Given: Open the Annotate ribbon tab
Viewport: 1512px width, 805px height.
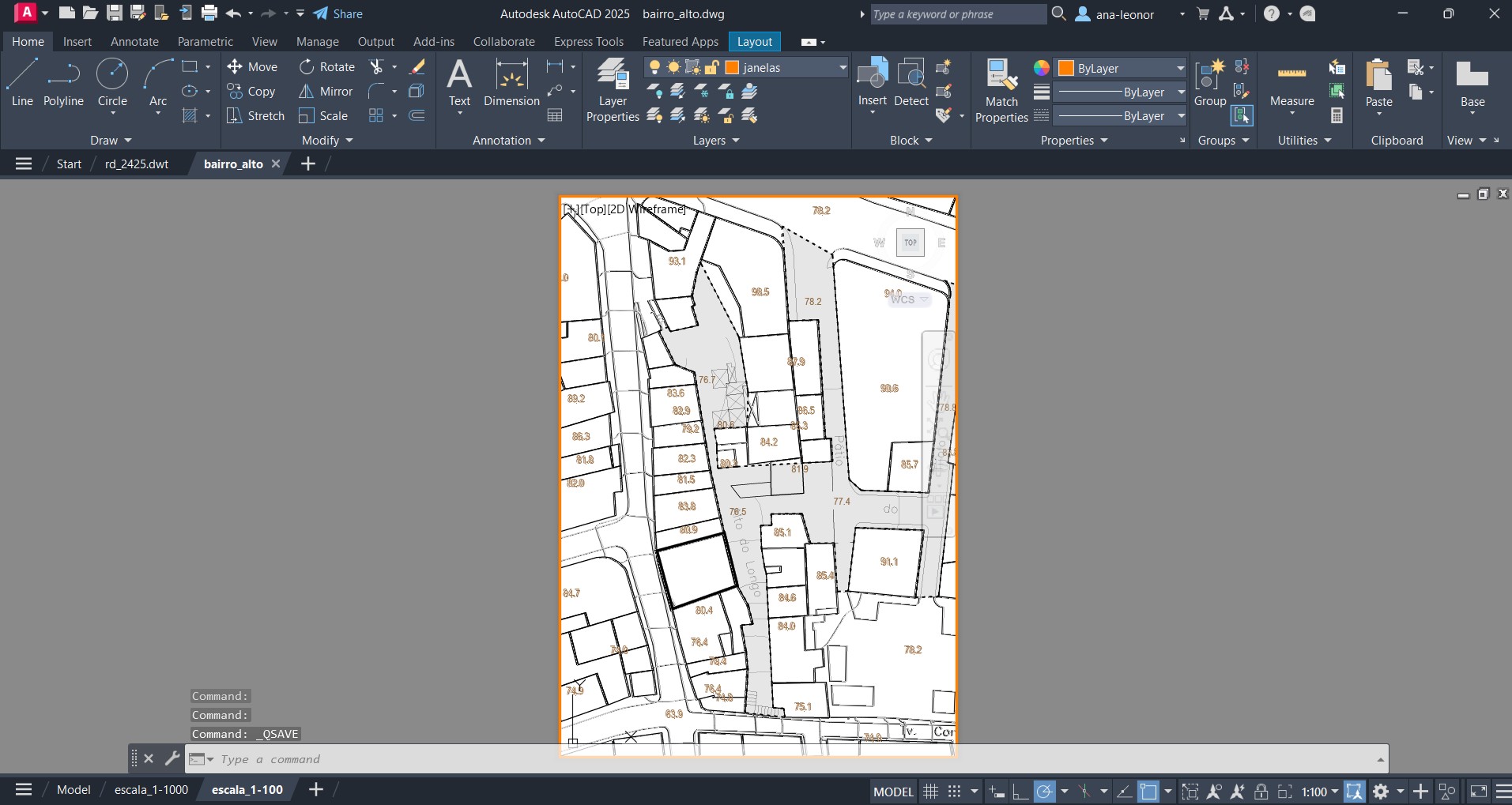Looking at the screenshot, I should click(x=134, y=42).
